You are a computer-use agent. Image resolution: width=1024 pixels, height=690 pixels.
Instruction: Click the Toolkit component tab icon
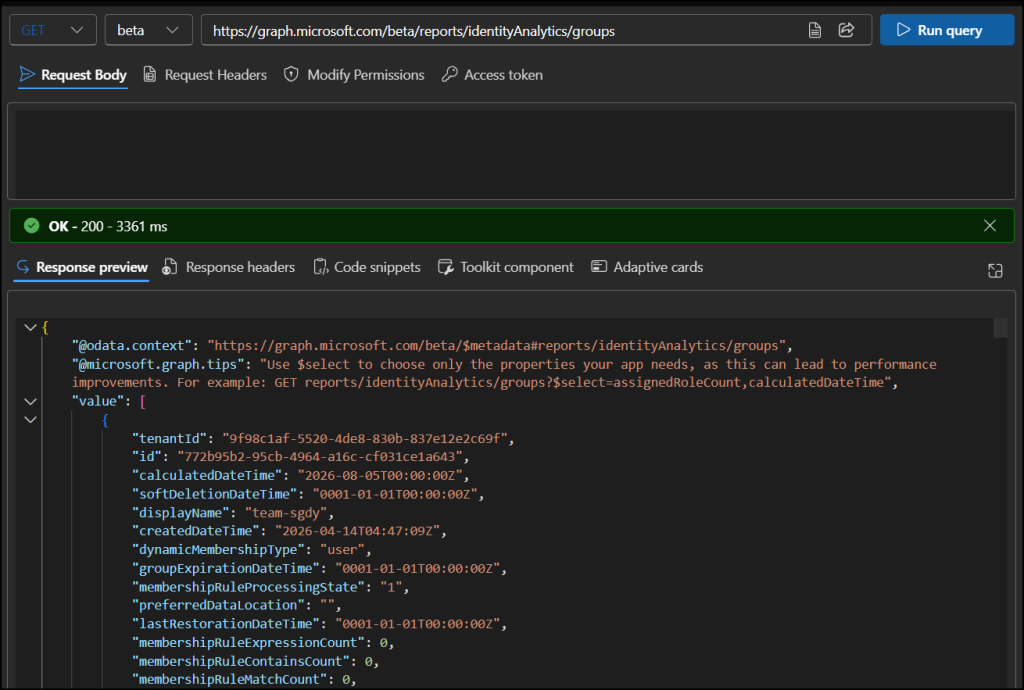point(445,267)
